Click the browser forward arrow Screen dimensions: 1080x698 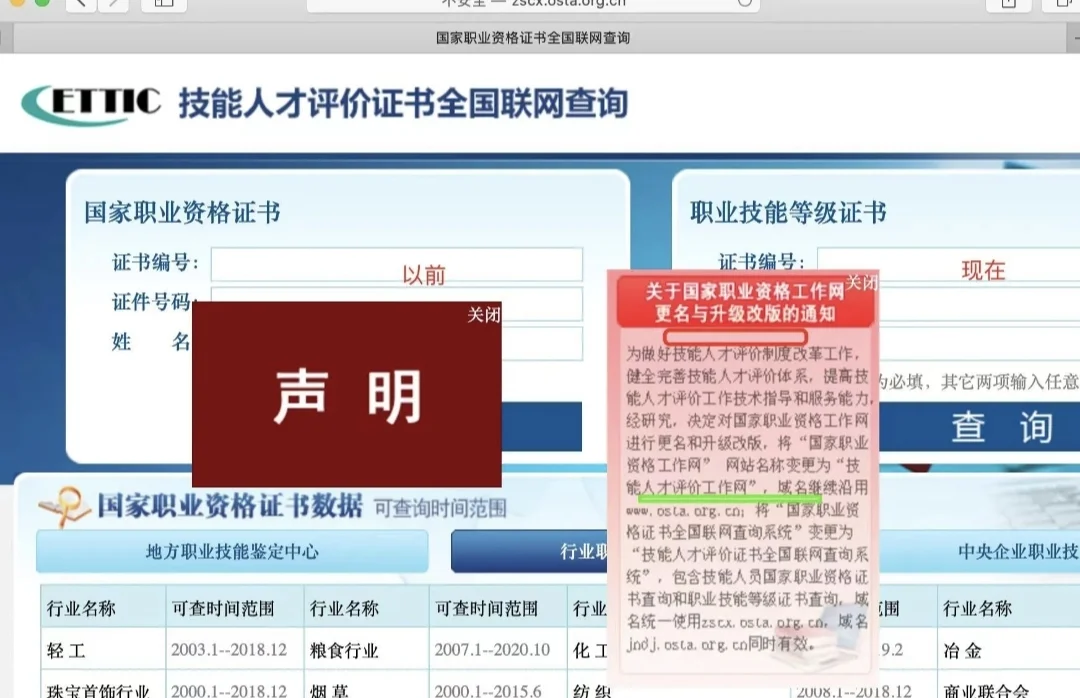[111, 5]
